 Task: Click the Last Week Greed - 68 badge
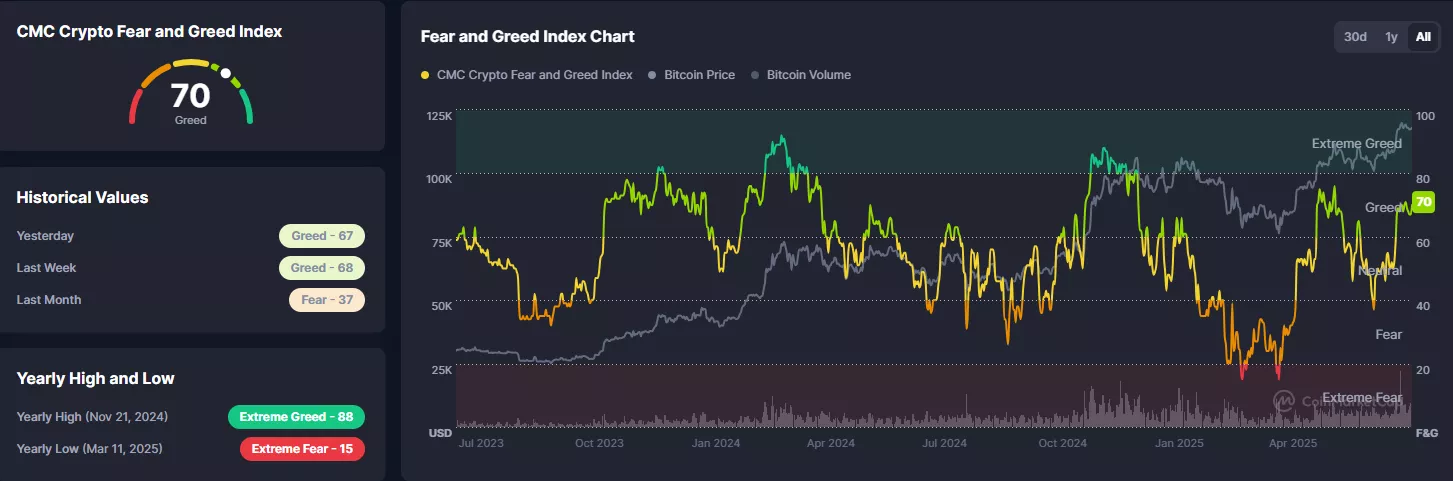[322, 268]
